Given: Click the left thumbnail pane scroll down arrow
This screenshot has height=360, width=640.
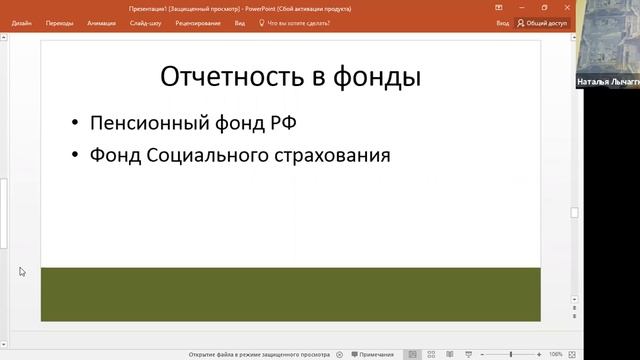Looking at the screenshot, I should coord(4,344).
